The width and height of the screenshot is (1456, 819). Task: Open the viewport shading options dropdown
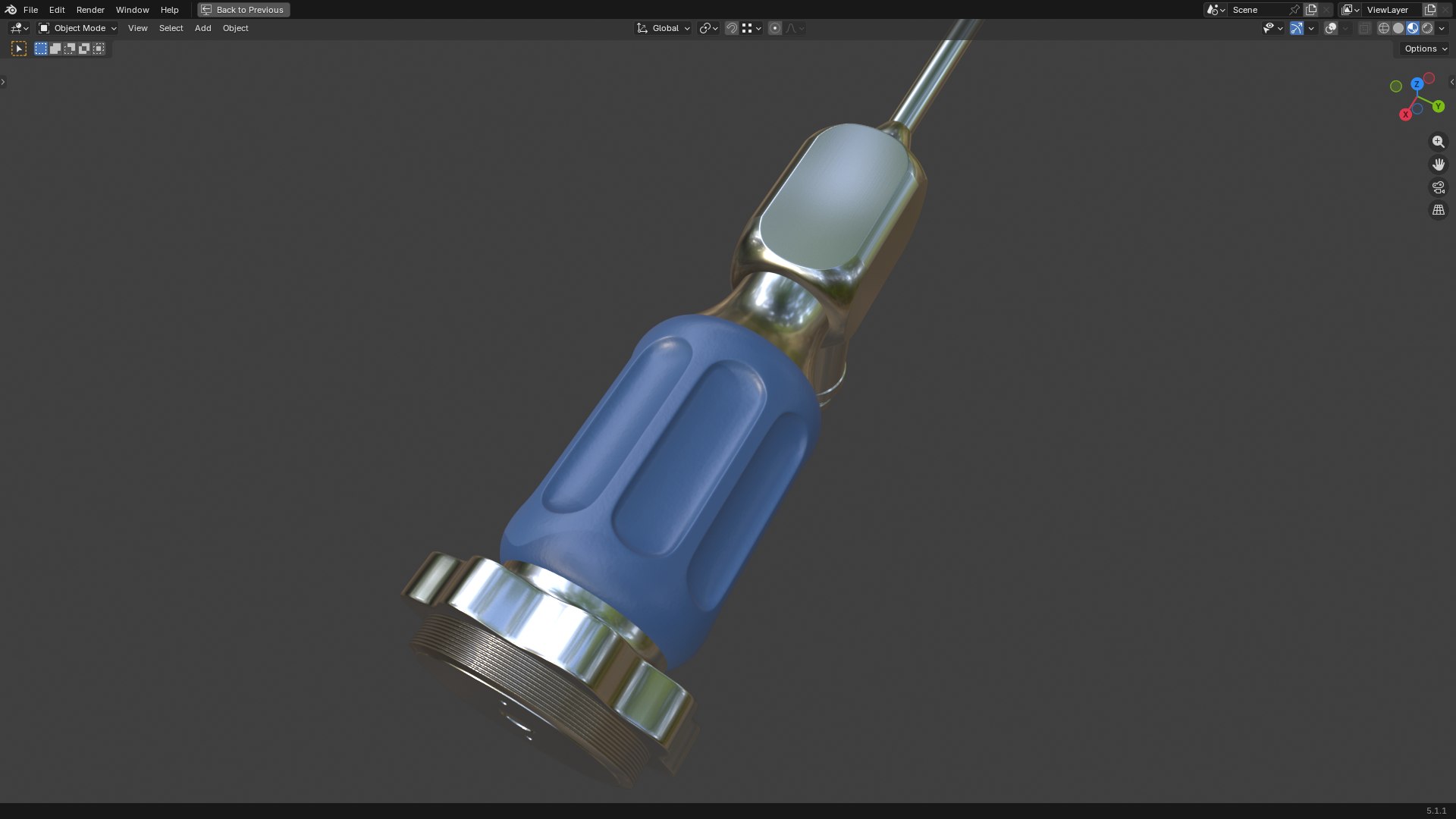[1442, 28]
